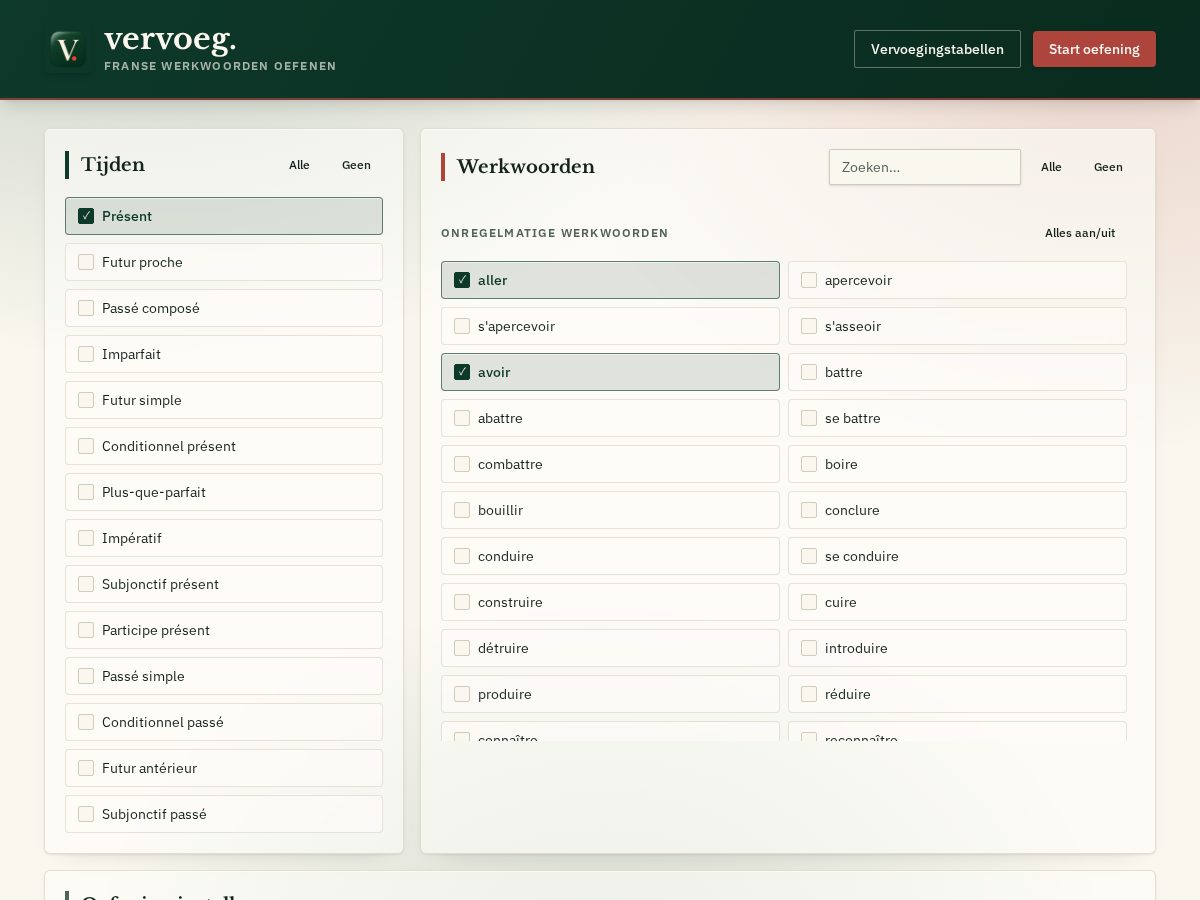Viewport: 1200px width, 900px height.
Task: Enable the verb conclure
Action: pos(957,510)
